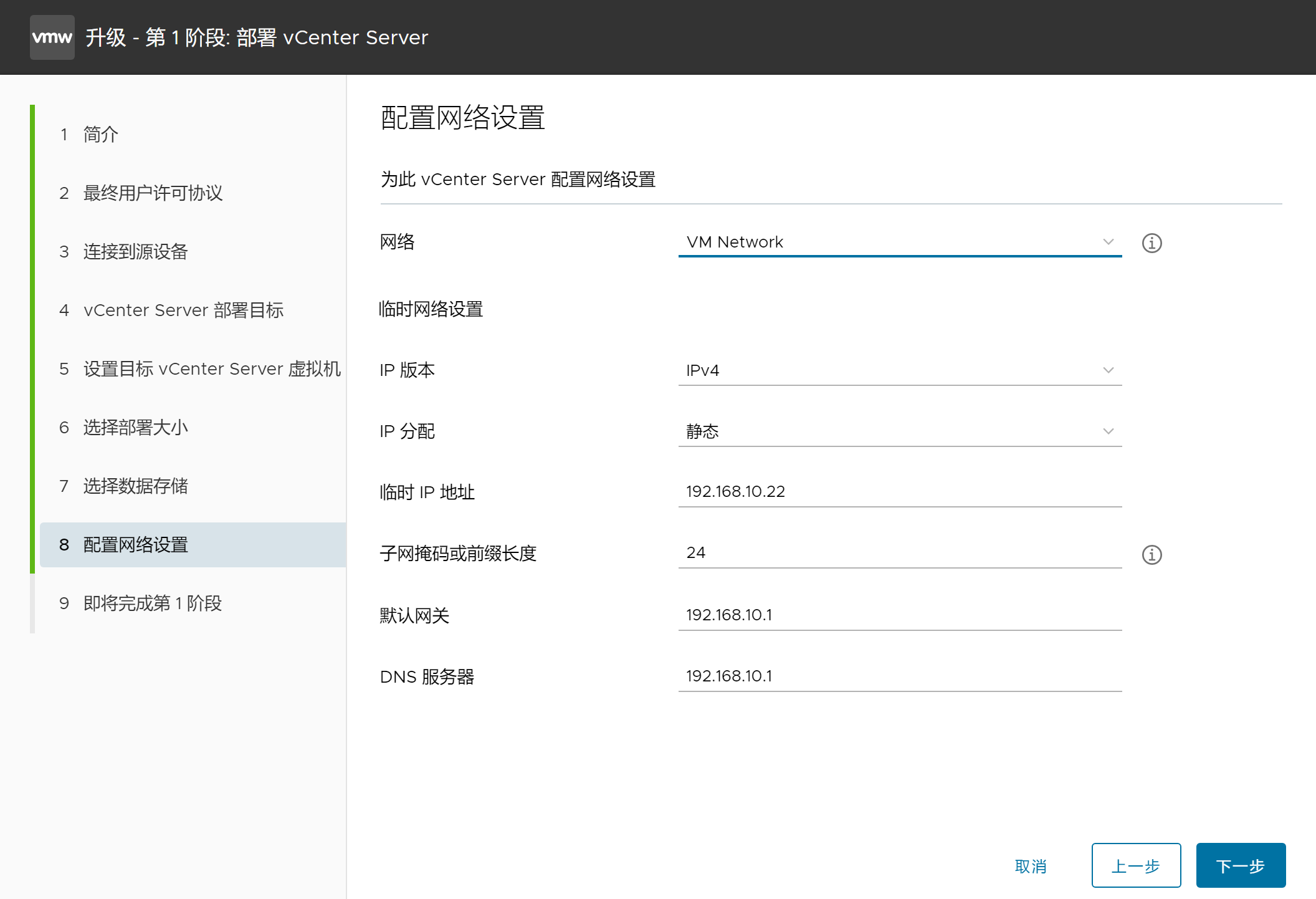Click the default gateway input field
Viewport: 1316px width, 899px height.
coord(900,615)
